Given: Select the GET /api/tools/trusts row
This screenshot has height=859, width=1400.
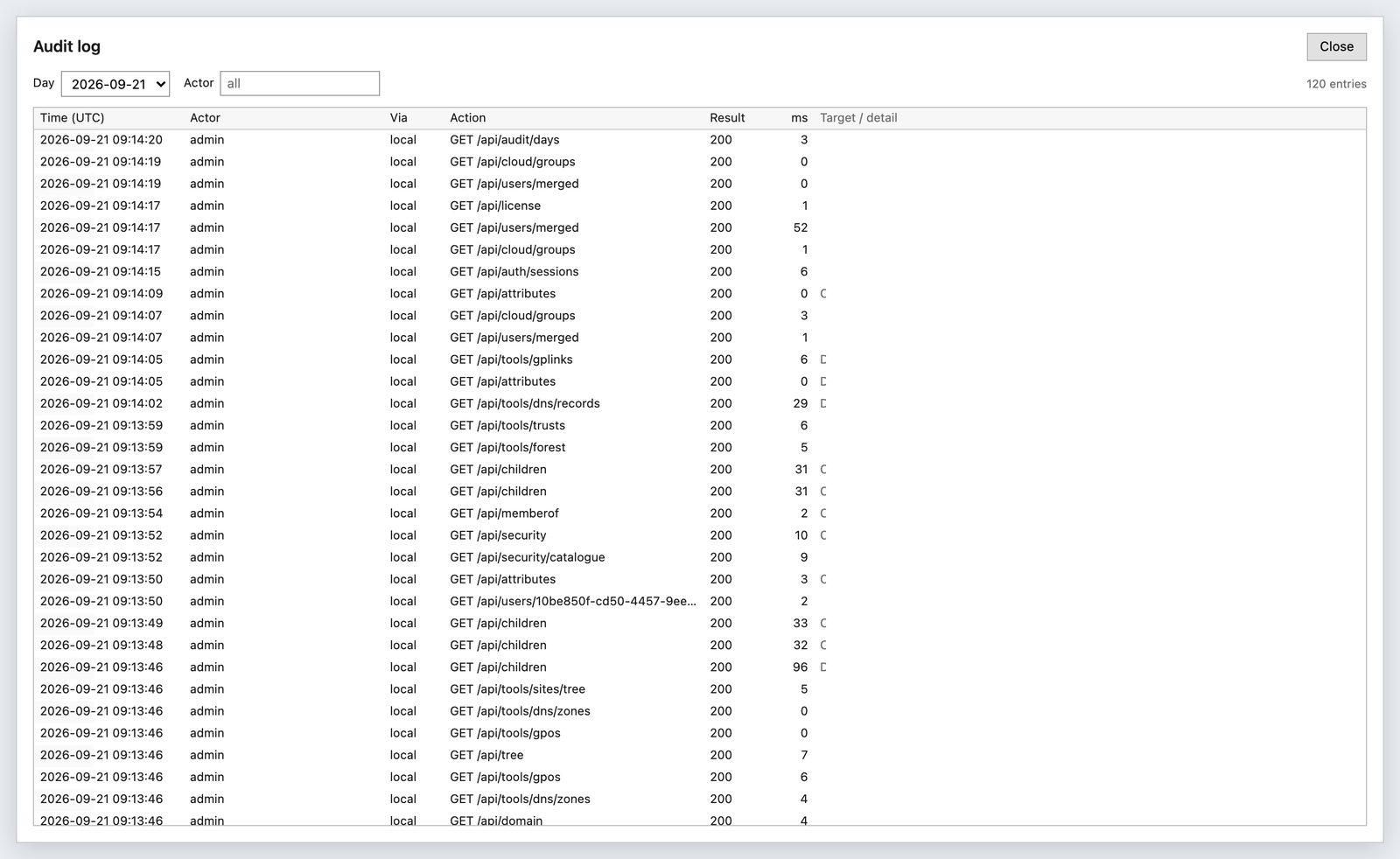Looking at the screenshot, I should coord(700,425).
